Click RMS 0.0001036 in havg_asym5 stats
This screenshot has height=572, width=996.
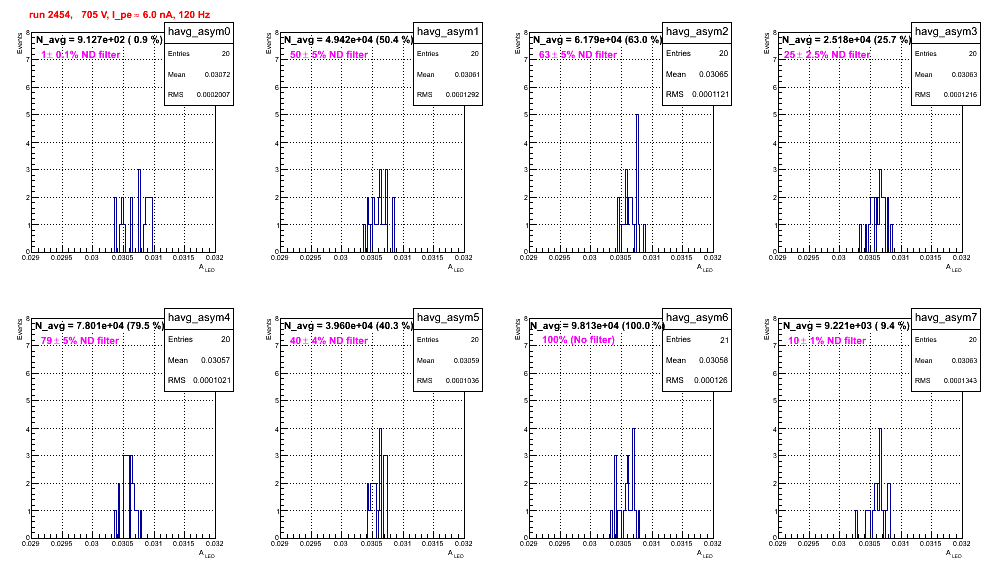coord(448,381)
